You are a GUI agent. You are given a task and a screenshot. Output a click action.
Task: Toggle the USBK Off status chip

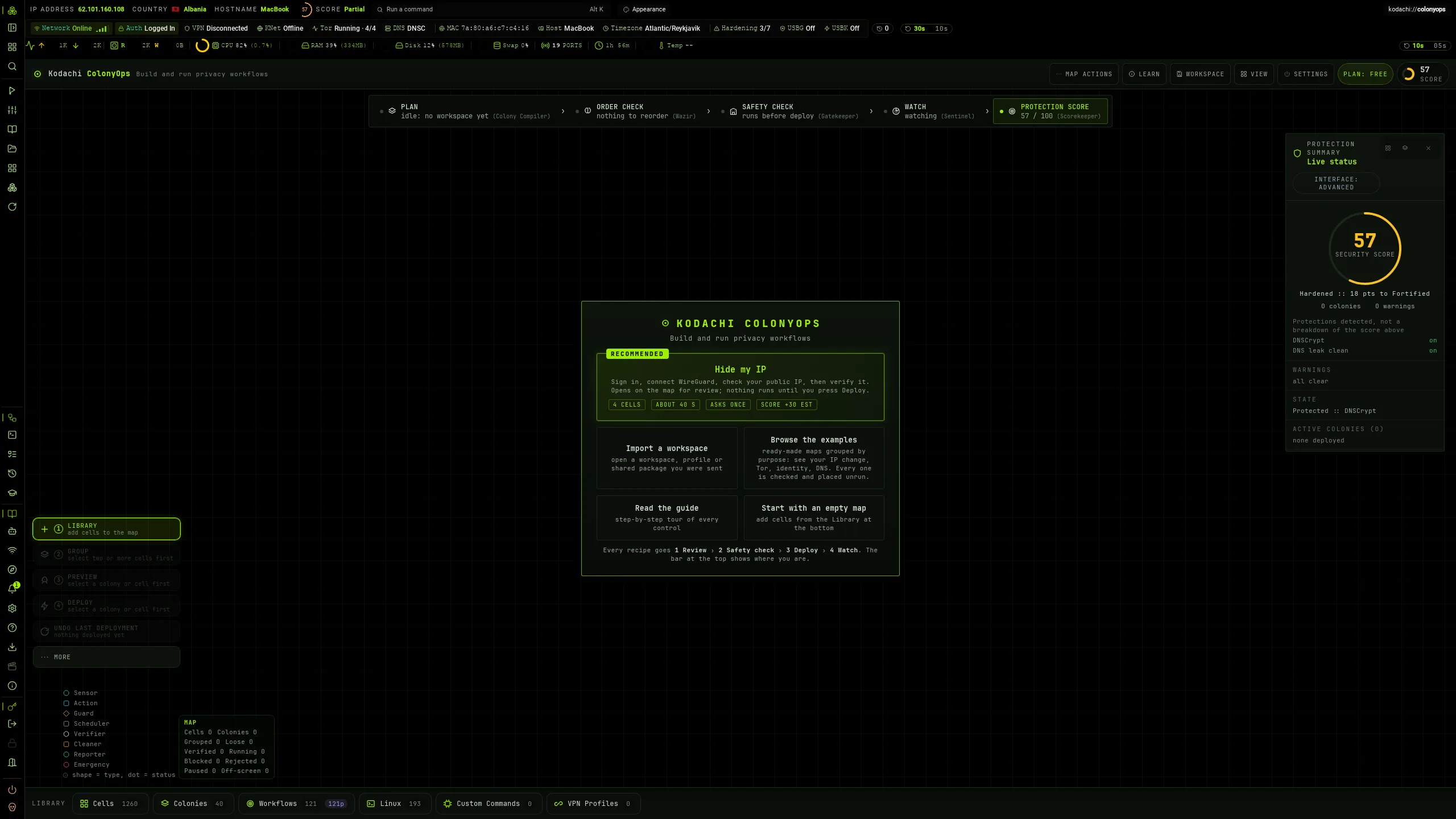click(x=842, y=28)
